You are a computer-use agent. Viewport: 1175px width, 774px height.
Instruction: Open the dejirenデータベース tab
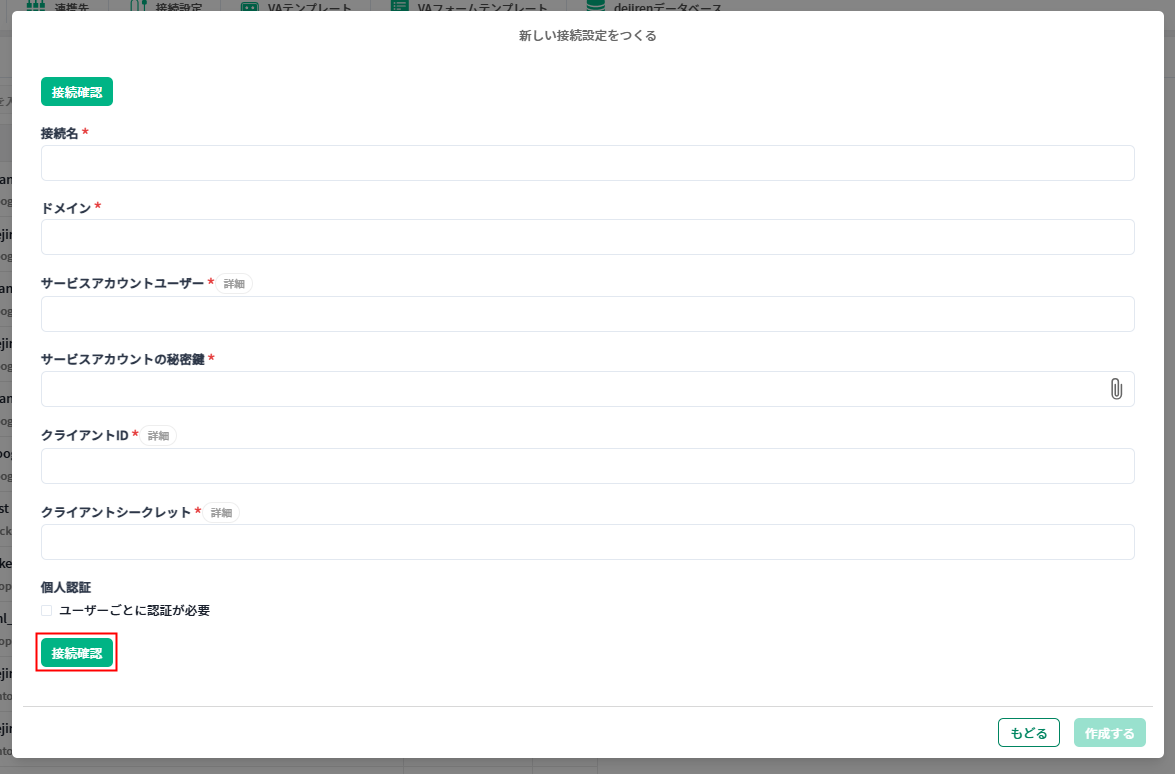coord(655,6)
